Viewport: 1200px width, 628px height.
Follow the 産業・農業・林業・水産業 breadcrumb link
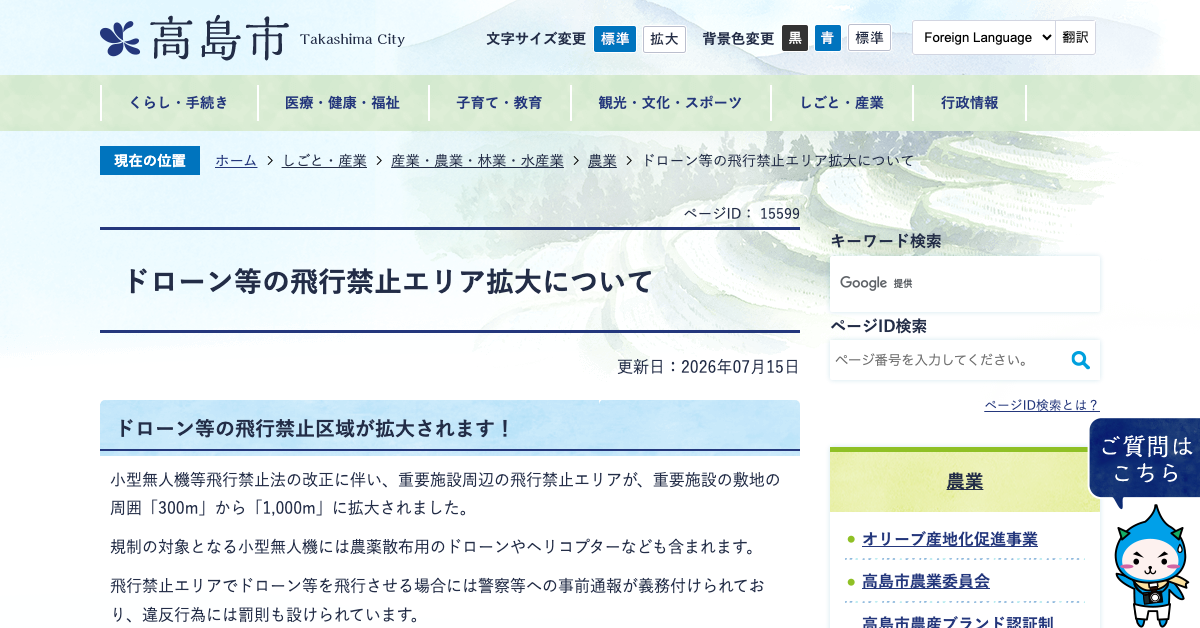477,160
